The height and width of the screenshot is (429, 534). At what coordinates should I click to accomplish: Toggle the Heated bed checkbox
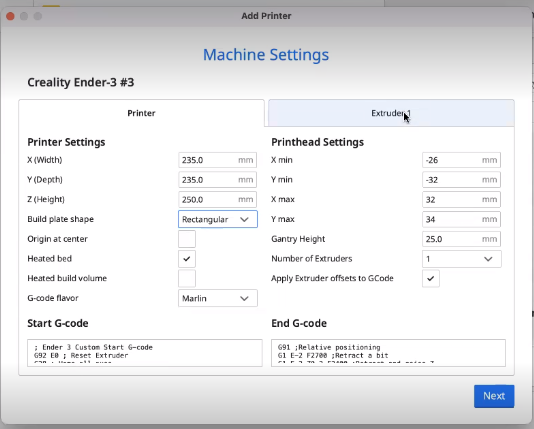[x=187, y=259]
